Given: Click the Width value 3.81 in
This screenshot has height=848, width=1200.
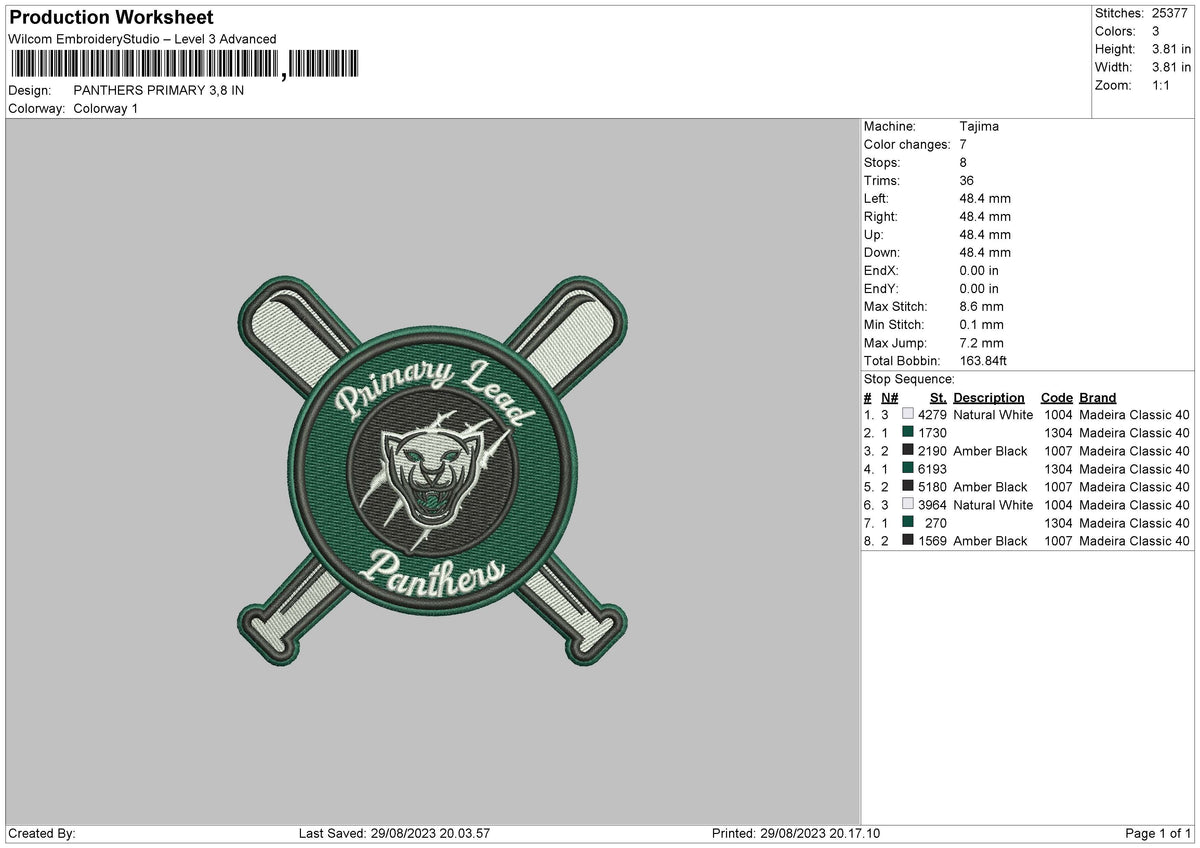Looking at the screenshot, I should coord(1171,67).
